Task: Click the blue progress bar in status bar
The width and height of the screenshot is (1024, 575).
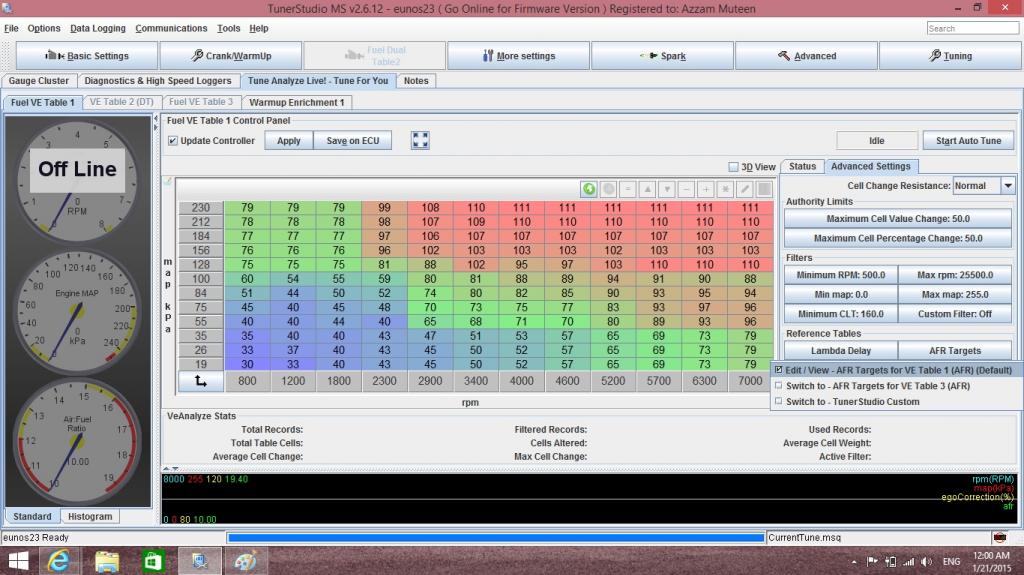Action: point(495,538)
